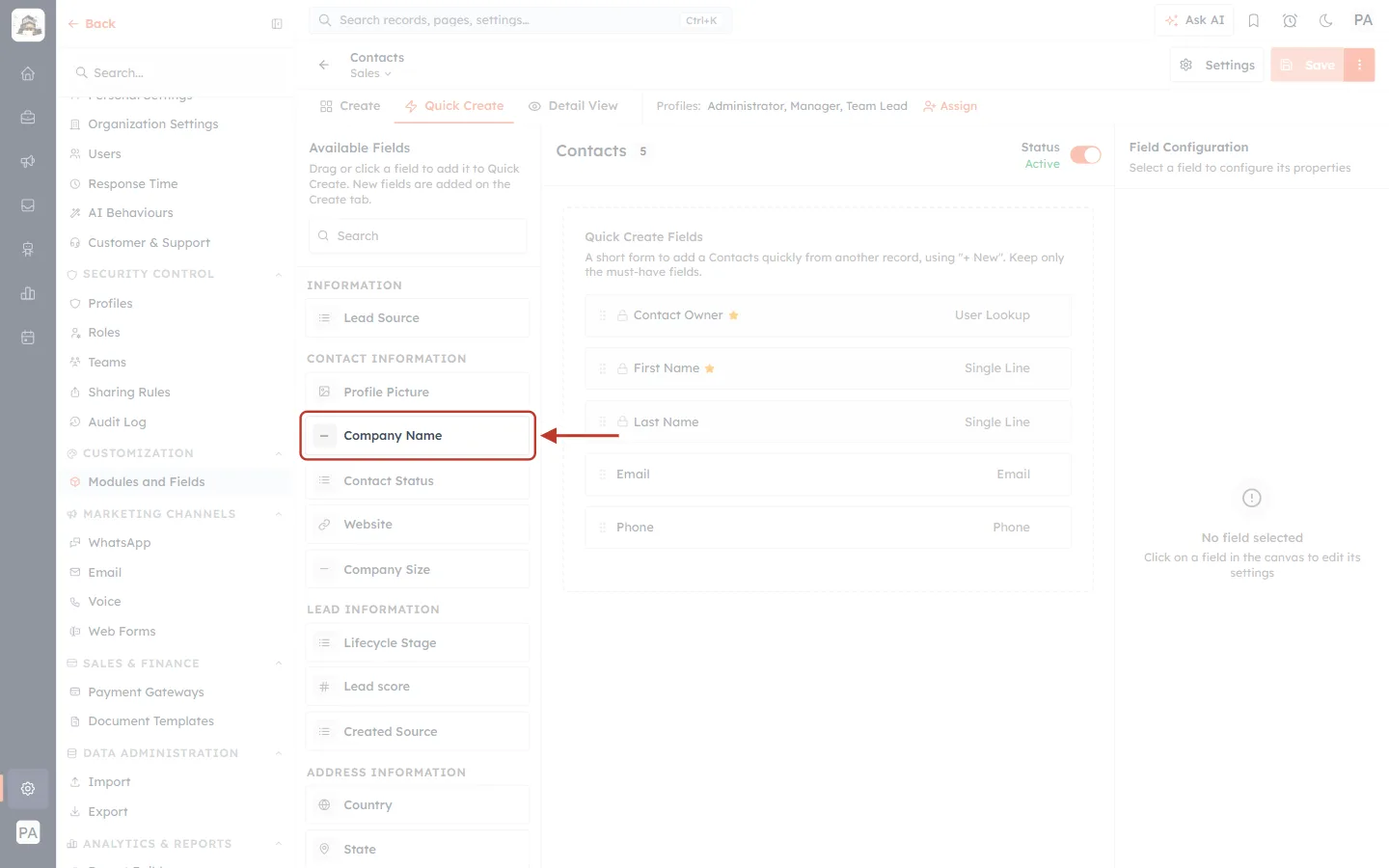Collapse the Marketing Channels section

279,514
